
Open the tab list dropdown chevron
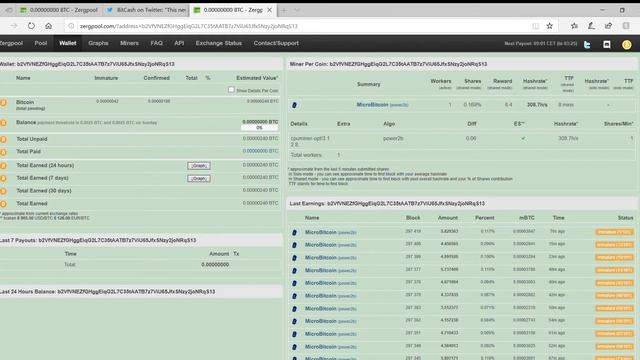coord(297,10)
